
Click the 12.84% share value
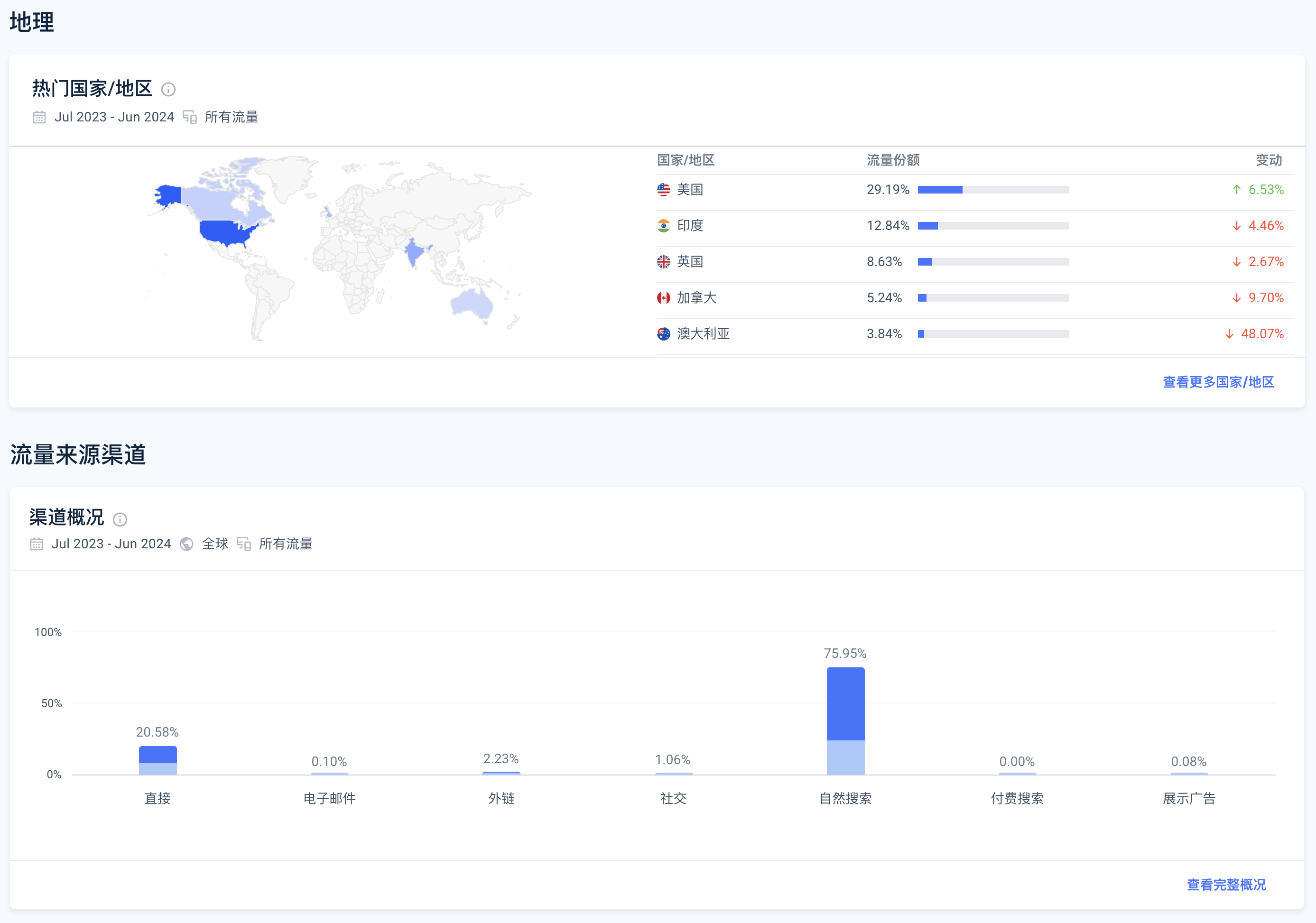[888, 226]
